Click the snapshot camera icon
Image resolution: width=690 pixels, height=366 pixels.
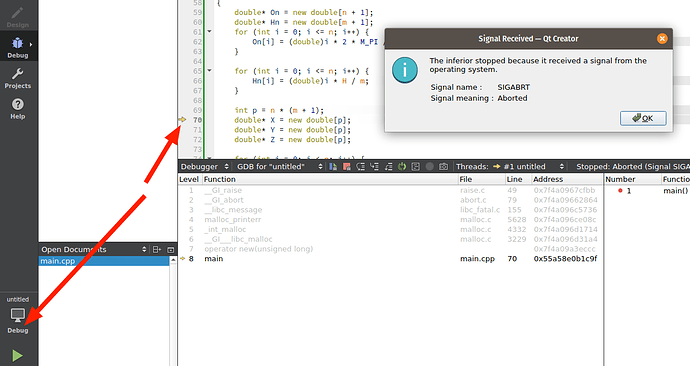[x=443, y=166]
